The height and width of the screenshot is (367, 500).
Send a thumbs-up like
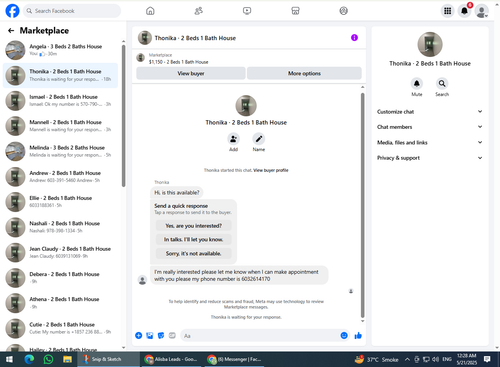[x=358, y=335]
